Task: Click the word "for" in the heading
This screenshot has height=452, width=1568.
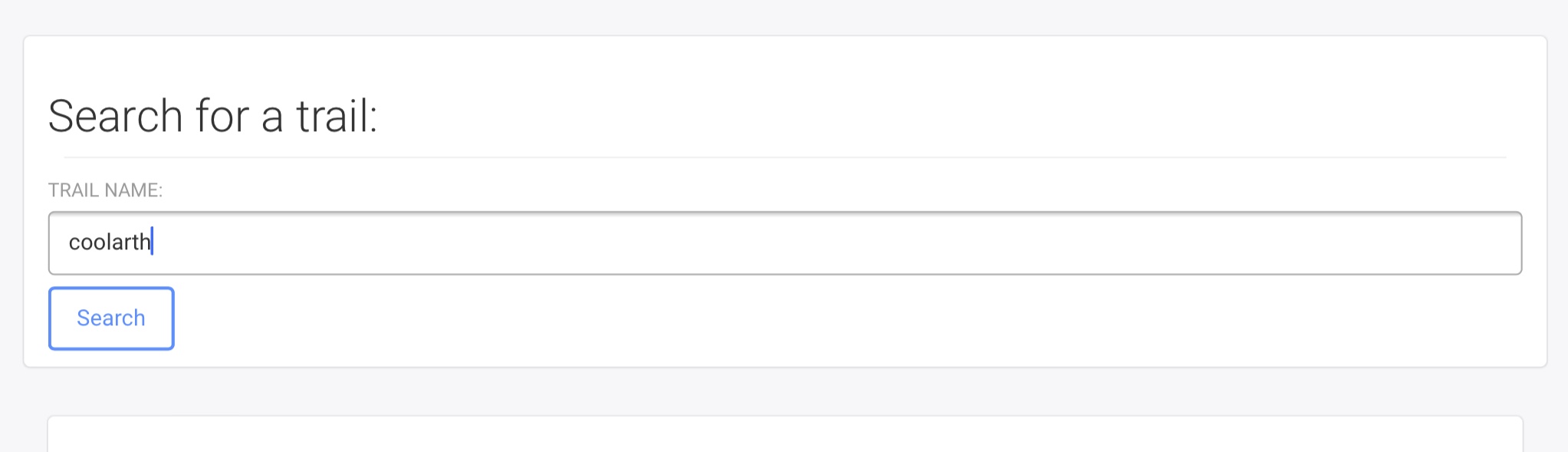Action: coord(222,117)
